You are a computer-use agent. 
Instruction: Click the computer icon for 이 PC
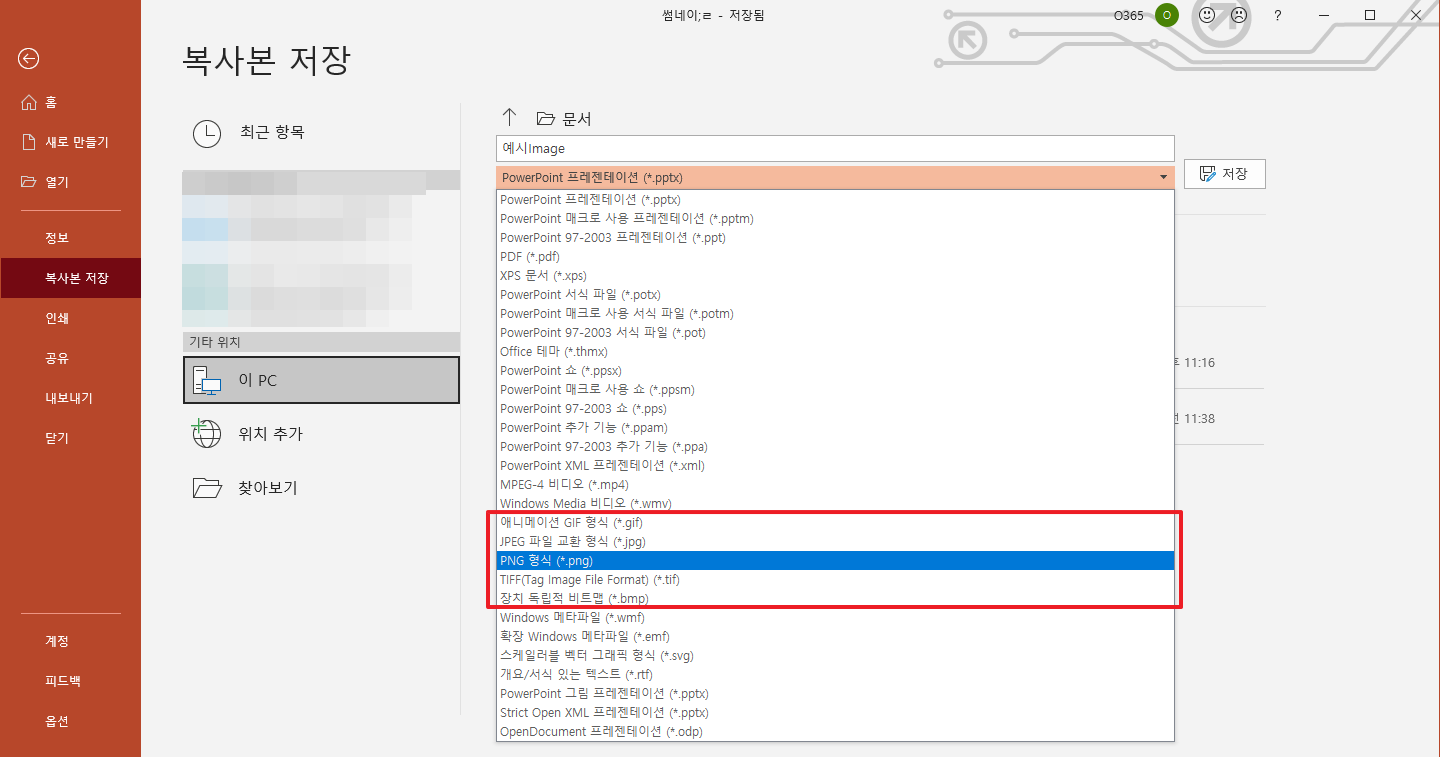(207, 380)
